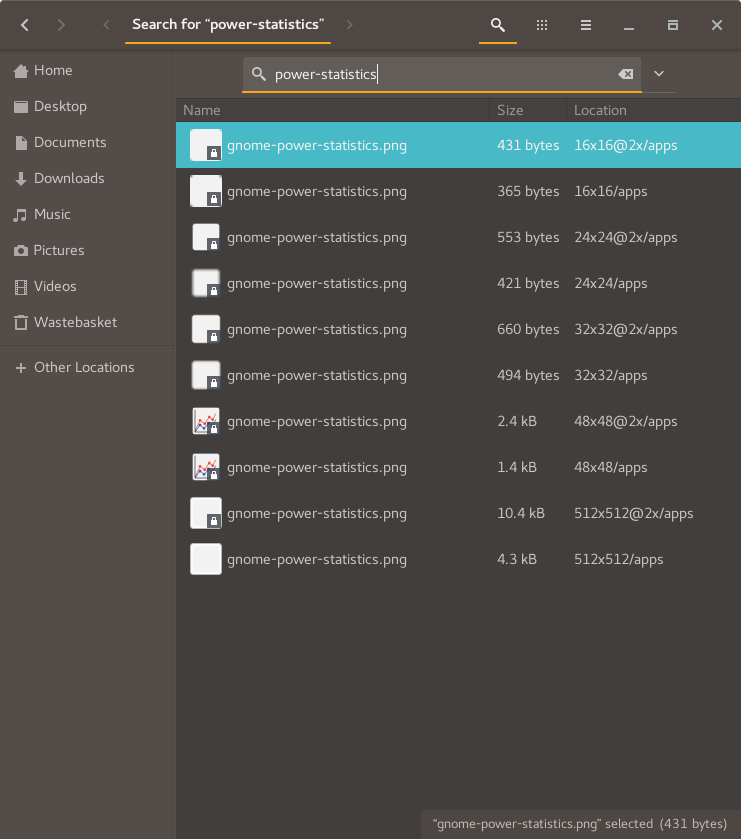Click the 32x32/apps location cell
This screenshot has height=839, width=741.
tap(610, 376)
